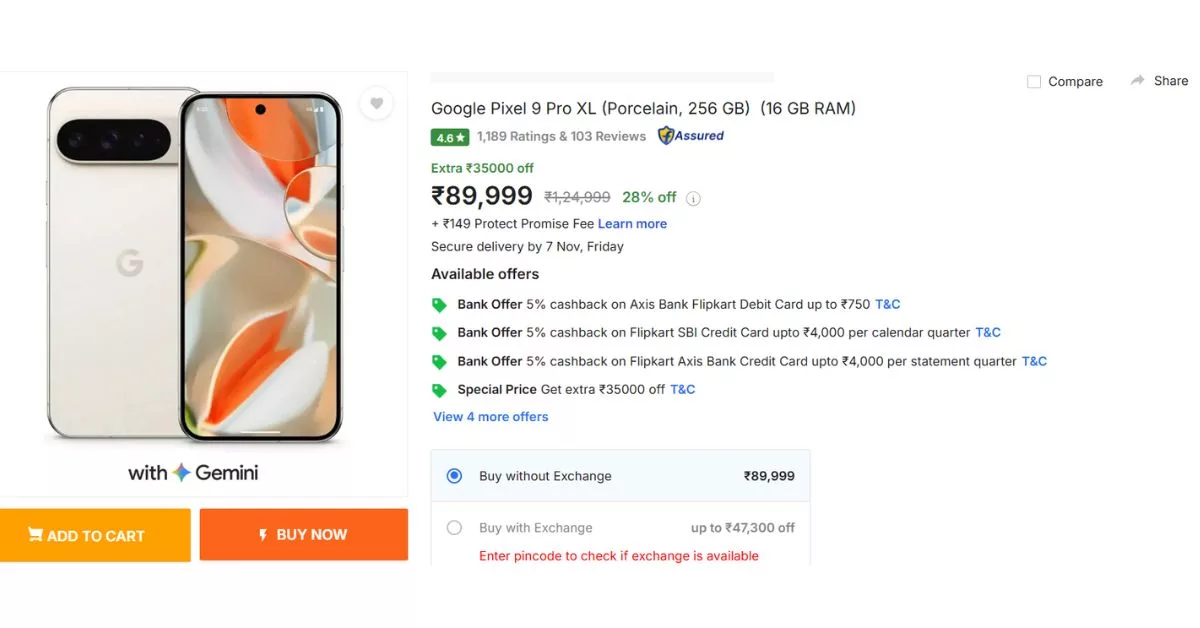Click the Flipkart Assured badge
Image resolution: width=1200 pixels, height=628 pixels.
tap(690, 135)
